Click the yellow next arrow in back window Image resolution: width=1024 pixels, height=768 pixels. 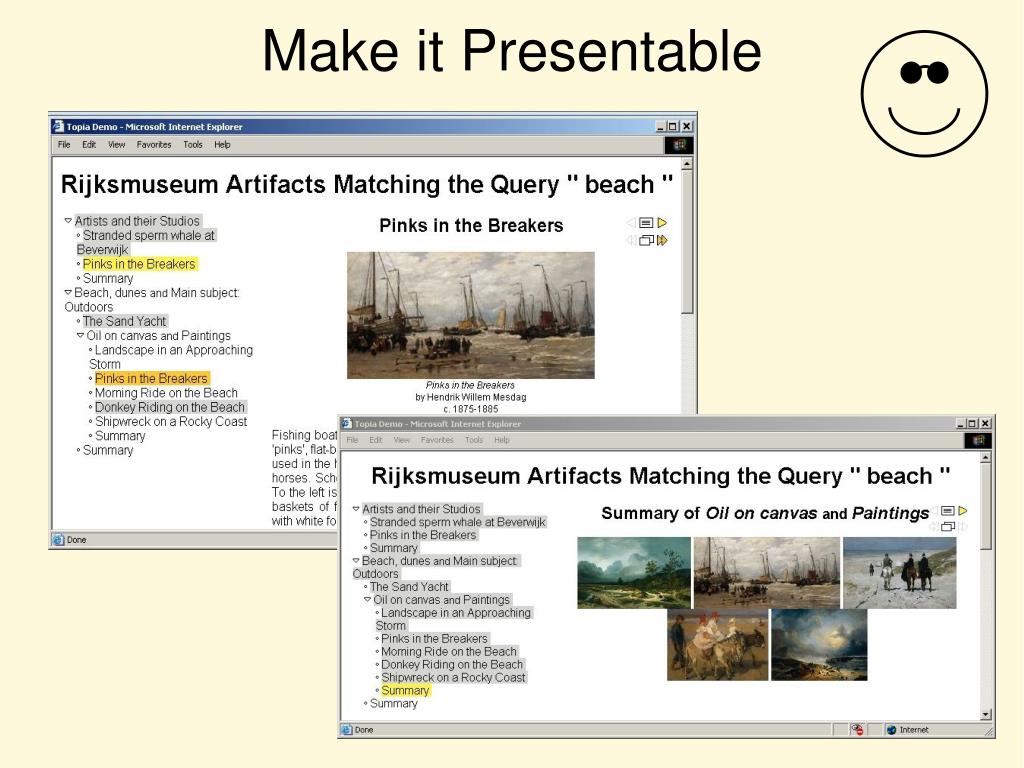662,223
